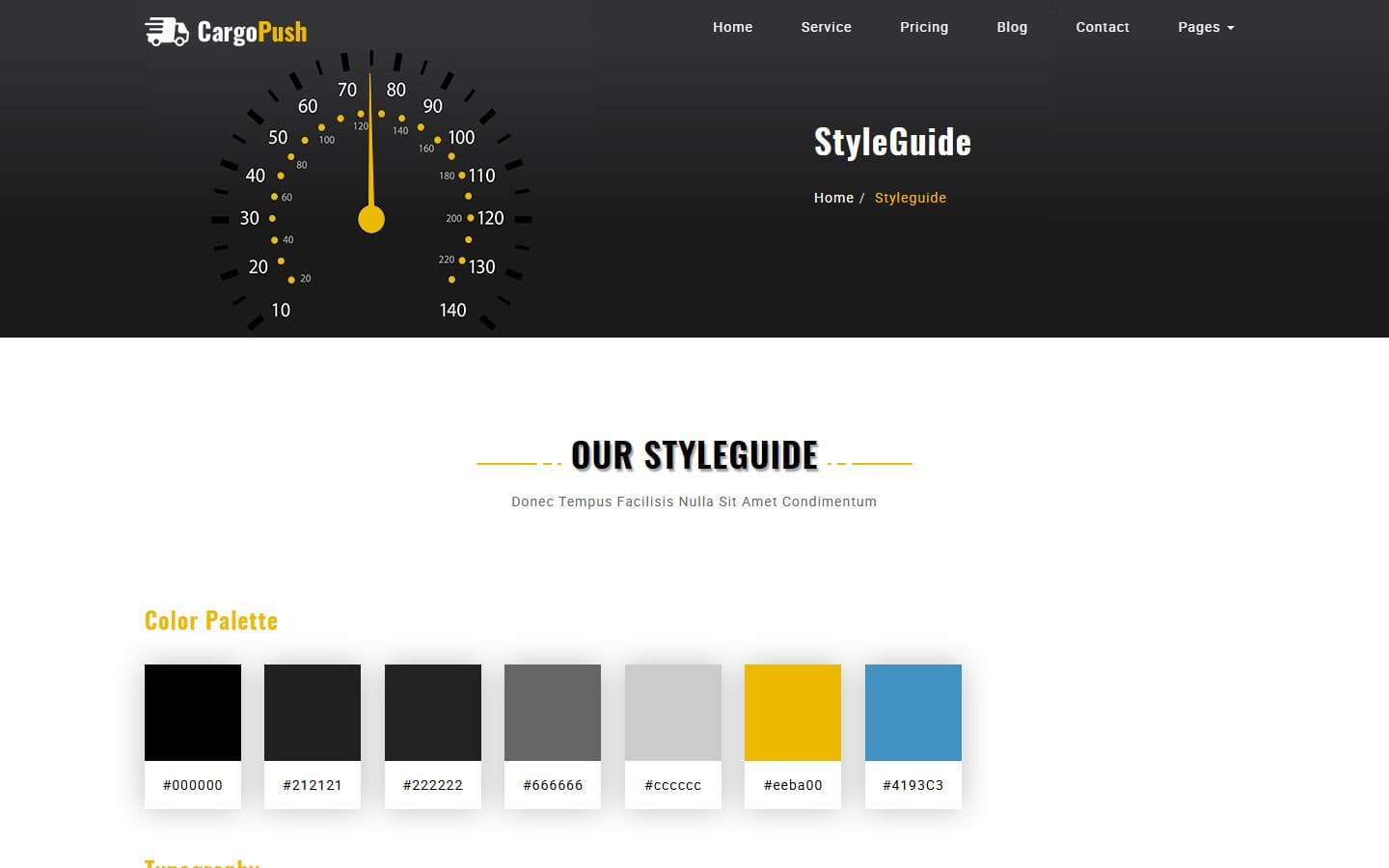Click the Donec Tempus Facilisis subtitle
This screenshot has width=1389, height=868.
click(x=694, y=502)
